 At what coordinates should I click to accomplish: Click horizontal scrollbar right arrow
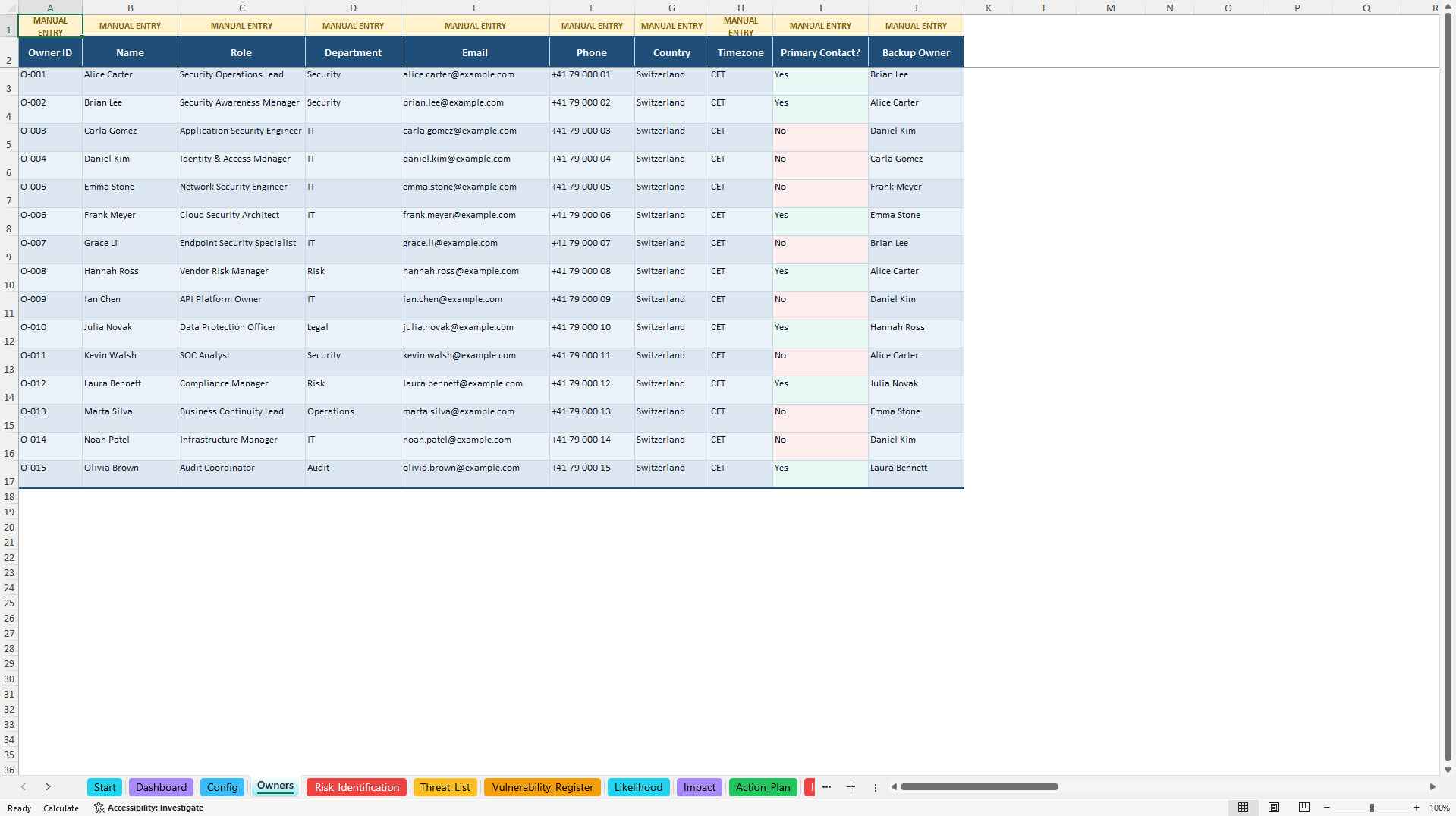[1432, 787]
